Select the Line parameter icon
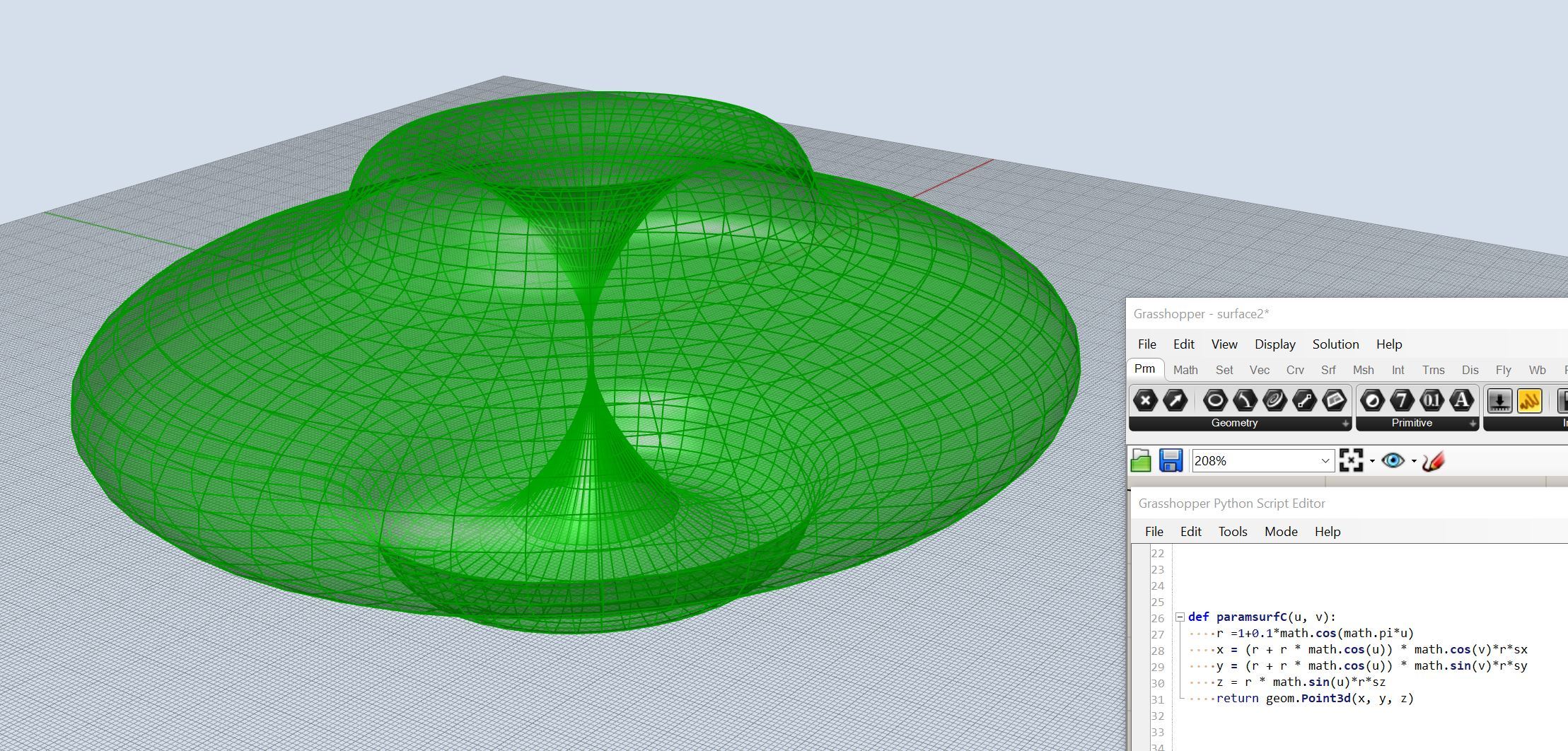 (1304, 401)
